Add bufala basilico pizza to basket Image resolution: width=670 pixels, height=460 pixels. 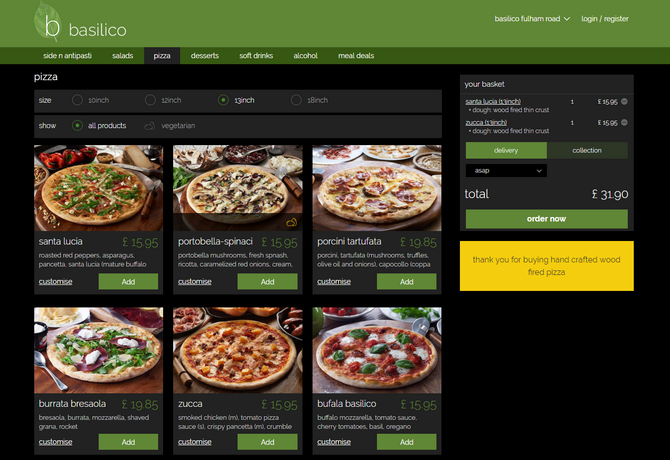coord(406,442)
